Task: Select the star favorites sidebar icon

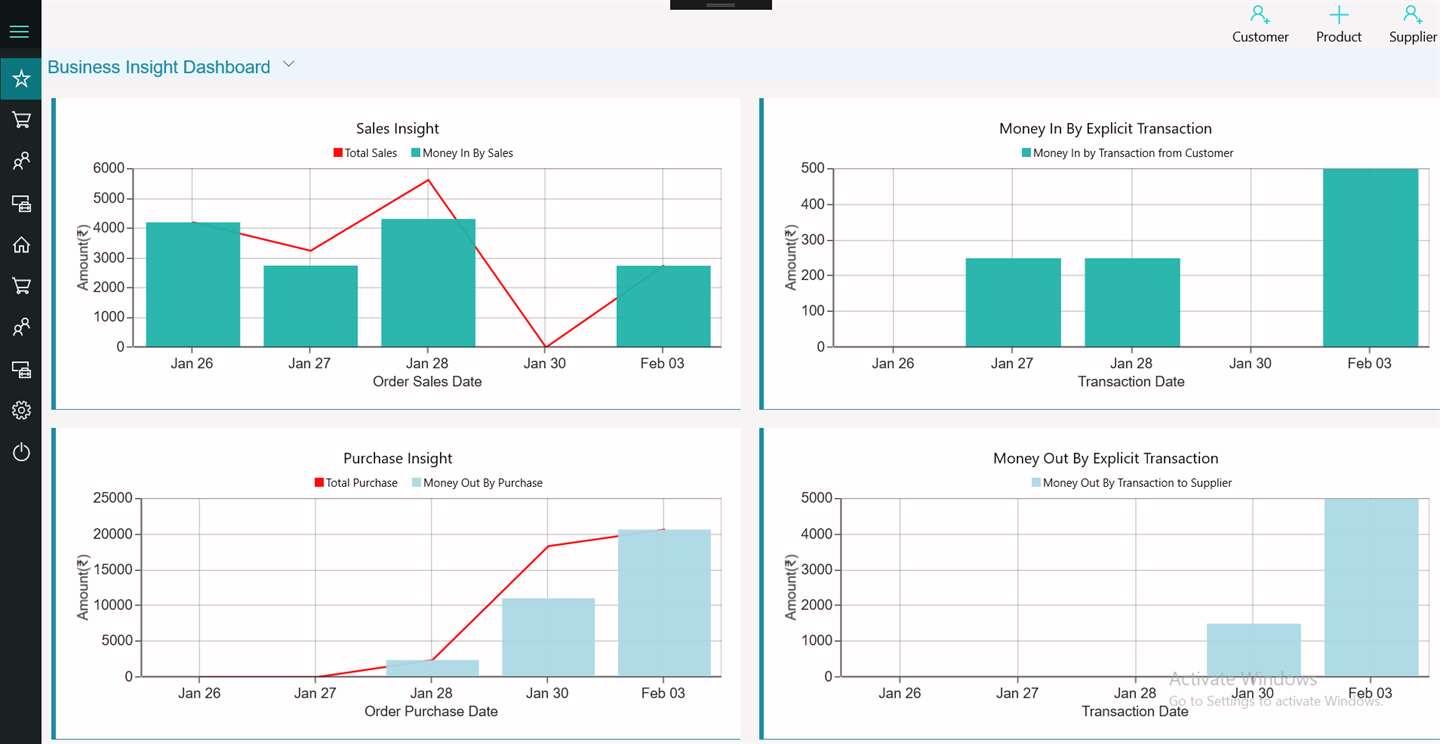Action: 20,78
